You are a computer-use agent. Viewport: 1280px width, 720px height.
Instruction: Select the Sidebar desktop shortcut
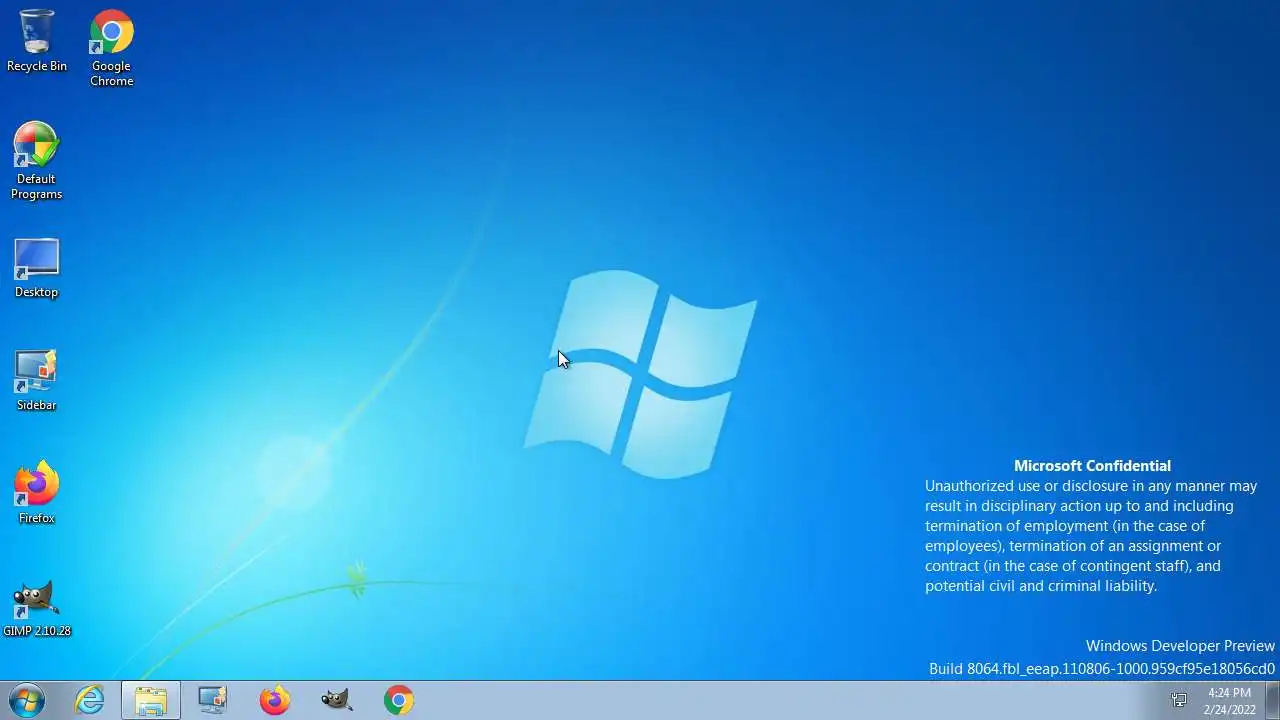point(36,381)
